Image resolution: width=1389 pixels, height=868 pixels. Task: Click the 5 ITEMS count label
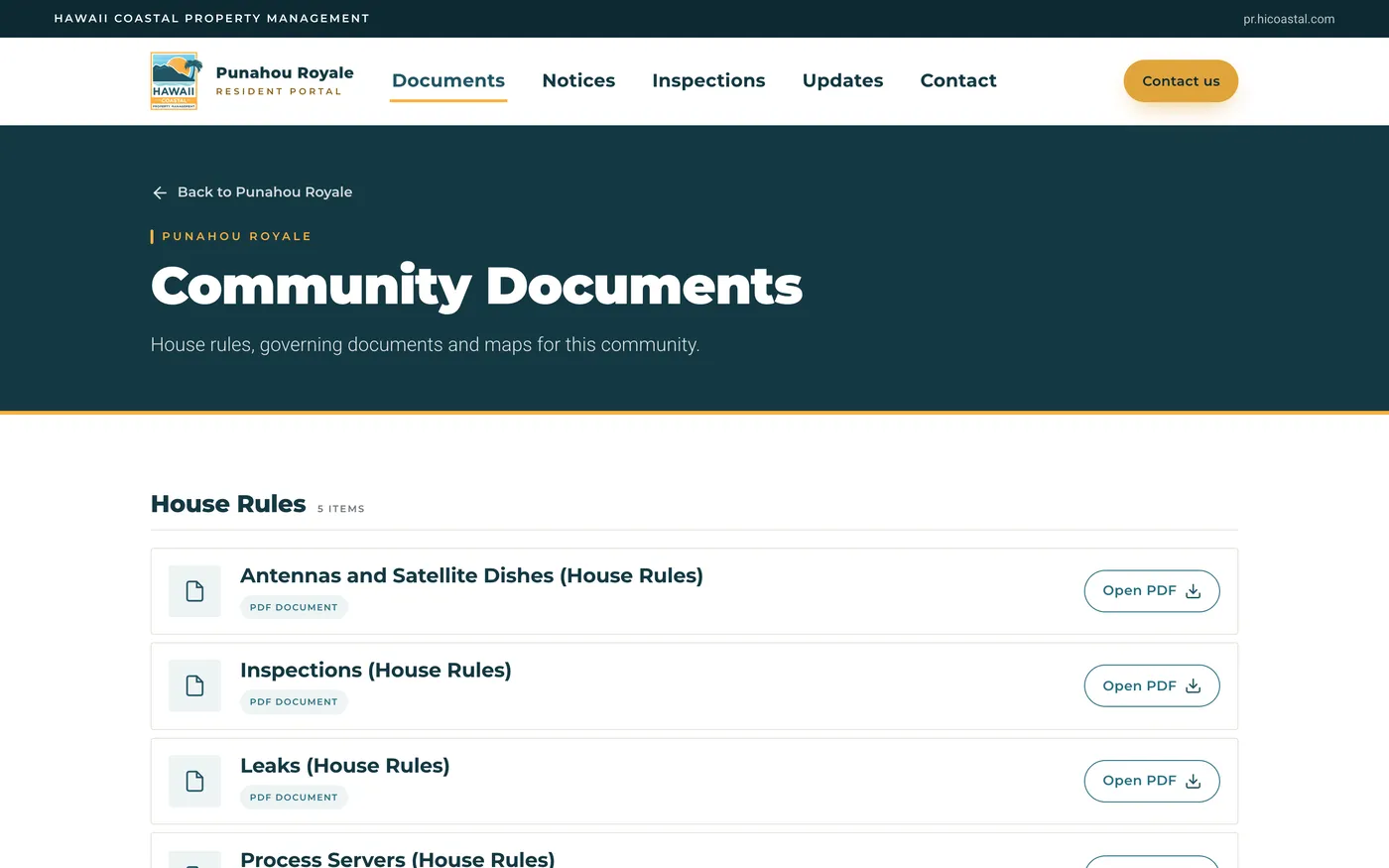pos(341,509)
